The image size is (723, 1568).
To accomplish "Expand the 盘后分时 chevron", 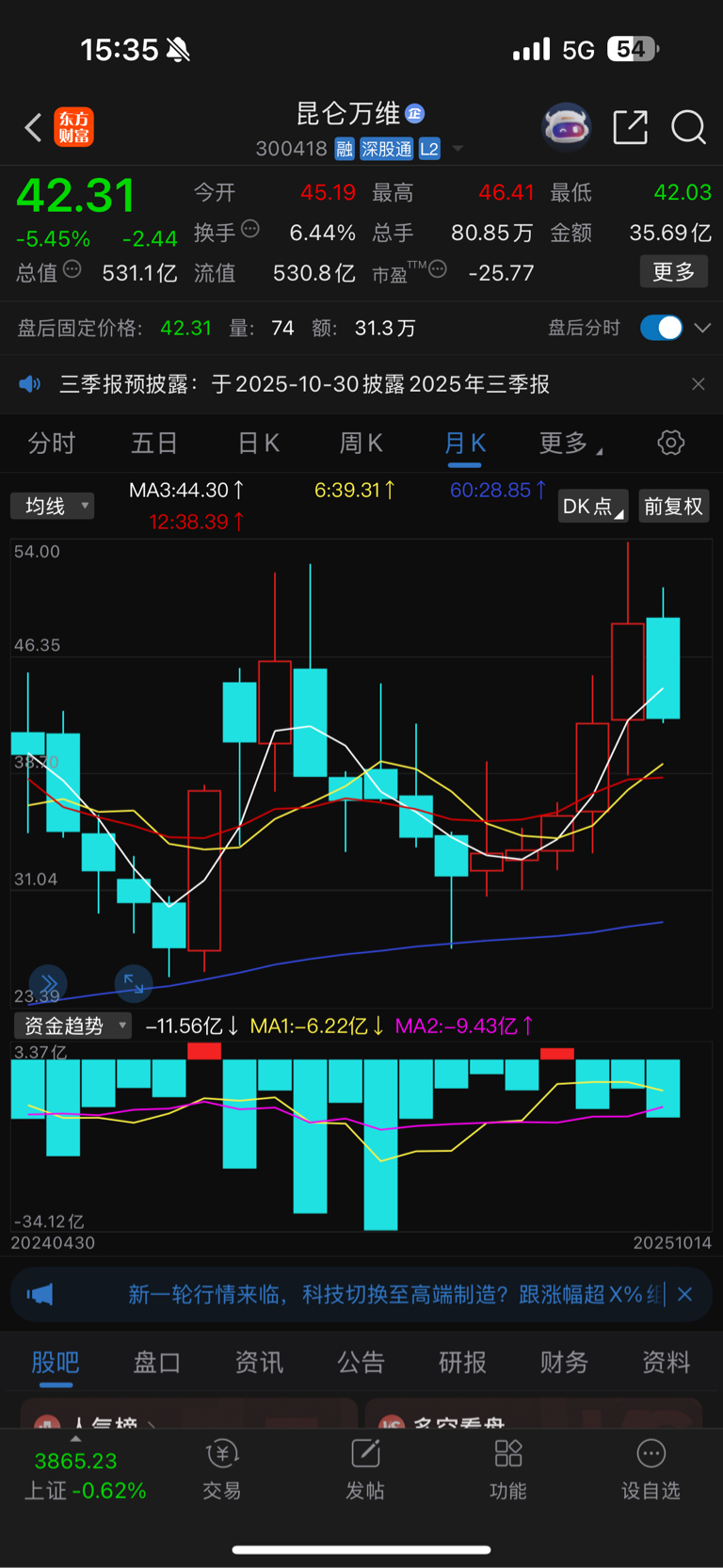I will pyautogui.click(x=701, y=328).
